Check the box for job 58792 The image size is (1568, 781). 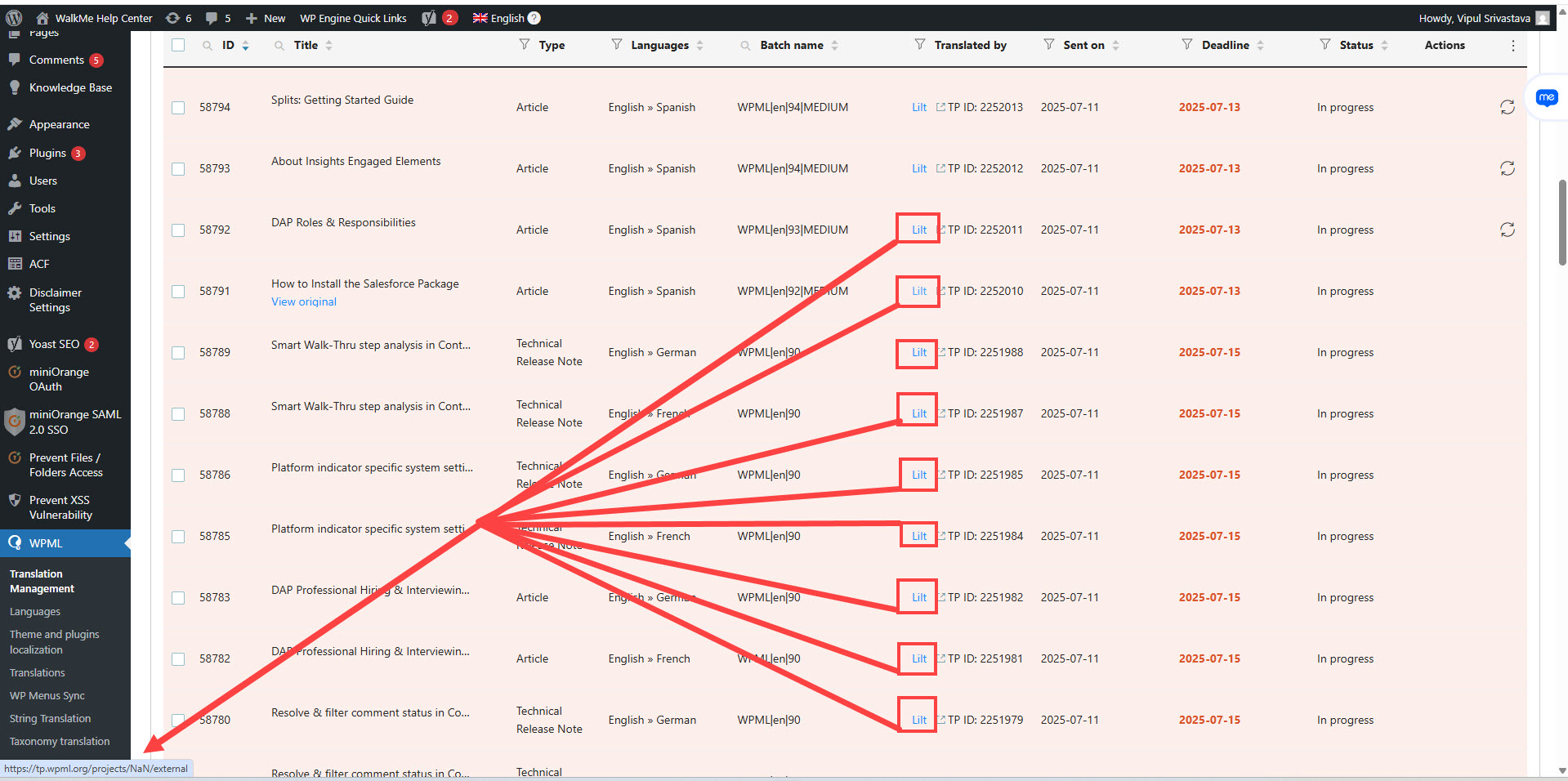click(178, 230)
